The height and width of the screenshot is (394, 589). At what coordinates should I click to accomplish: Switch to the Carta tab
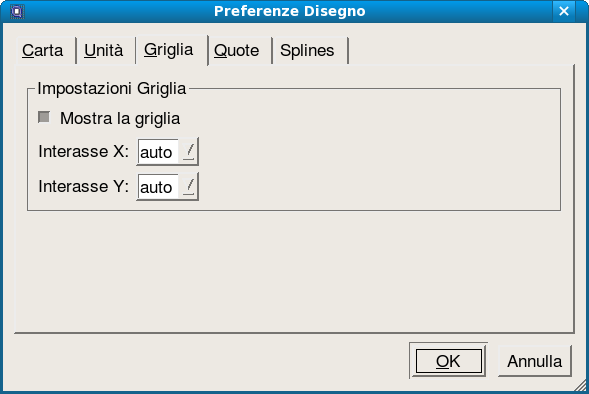[42, 50]
